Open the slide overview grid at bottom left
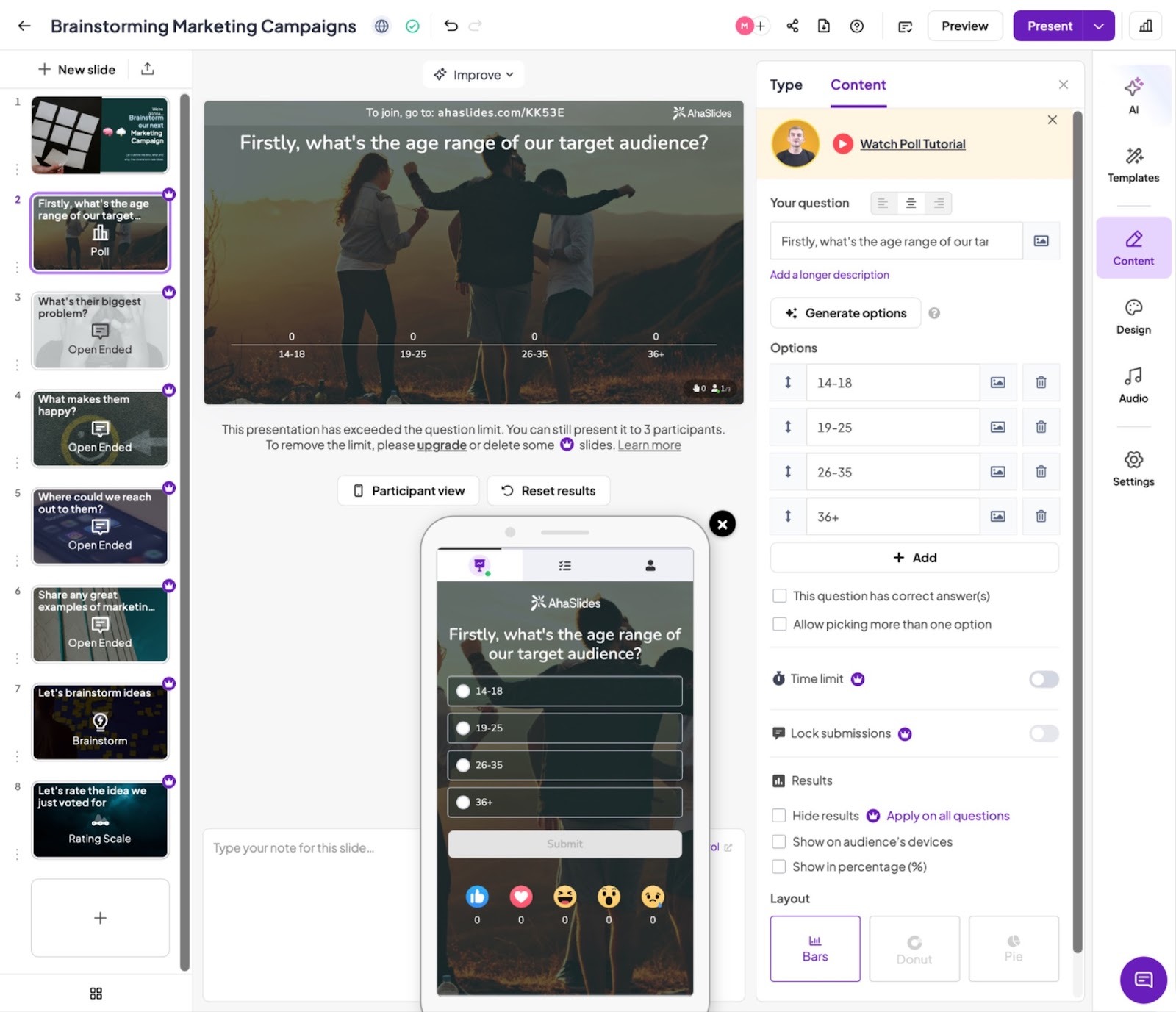This screenshot has width=1176, height=1012. (x=95, y=993)
